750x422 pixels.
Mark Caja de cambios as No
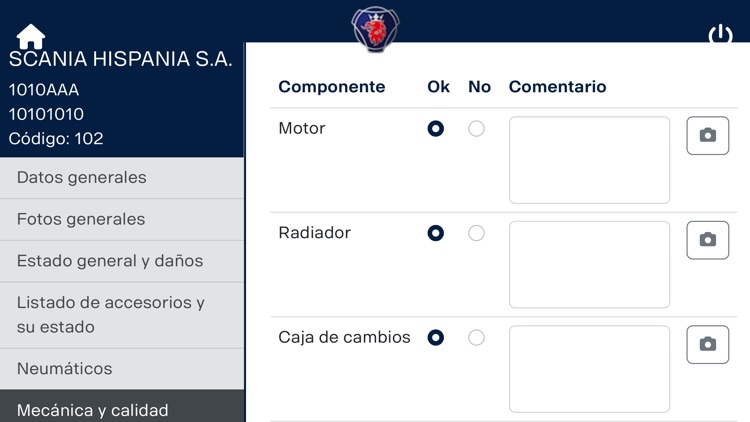477,338
